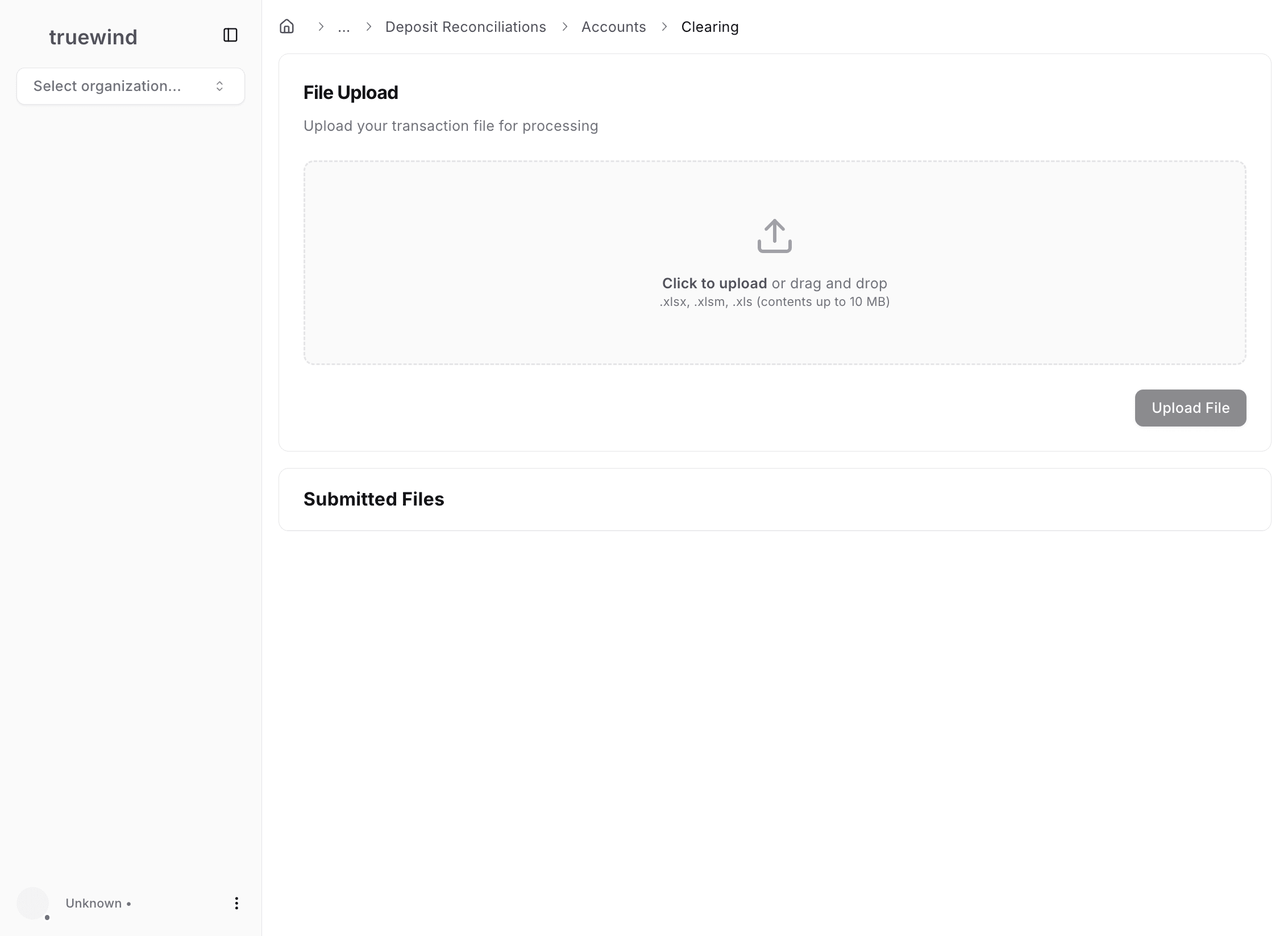Toggle the sidebar collapse icon beside truewind
Viewport: 1288px width, 936px height.
click(230, 35)
